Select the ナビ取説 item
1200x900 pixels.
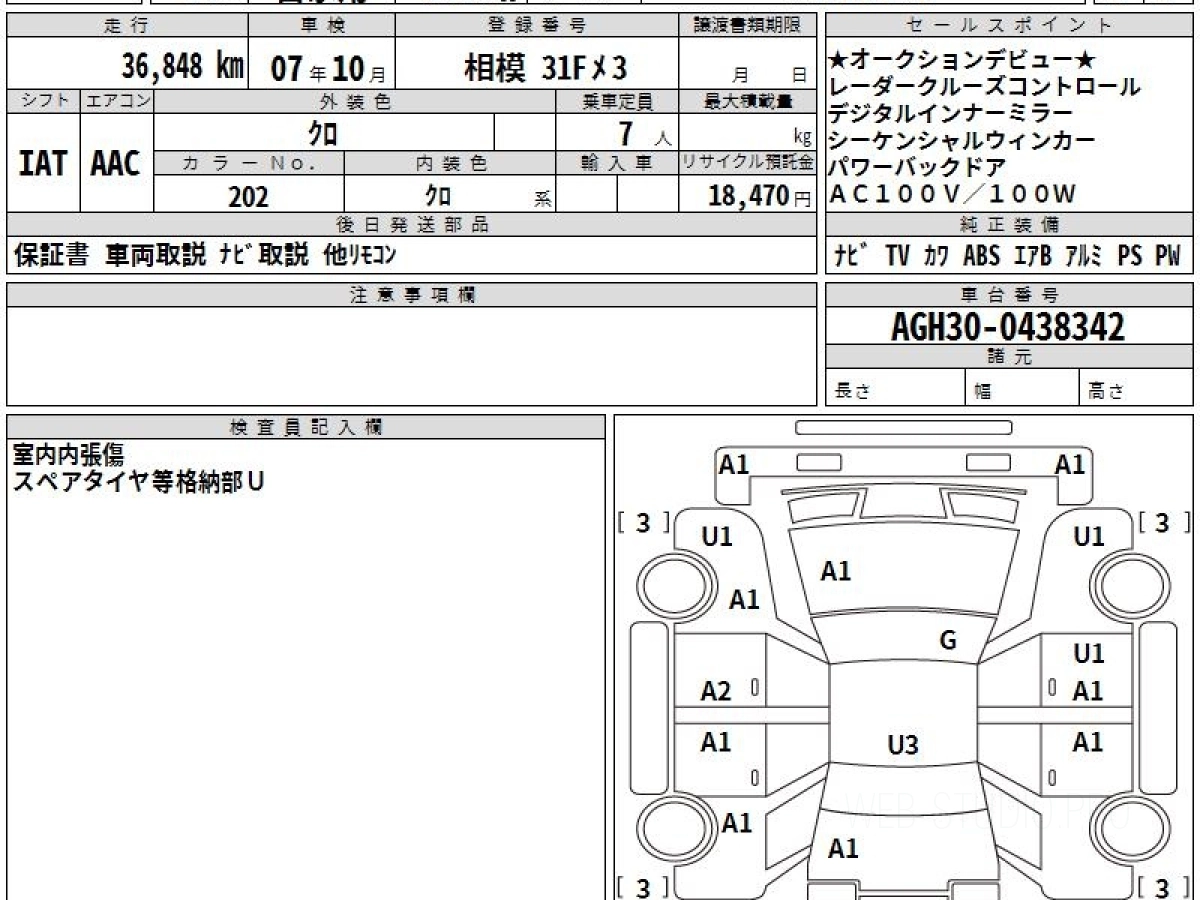(264, 255)
